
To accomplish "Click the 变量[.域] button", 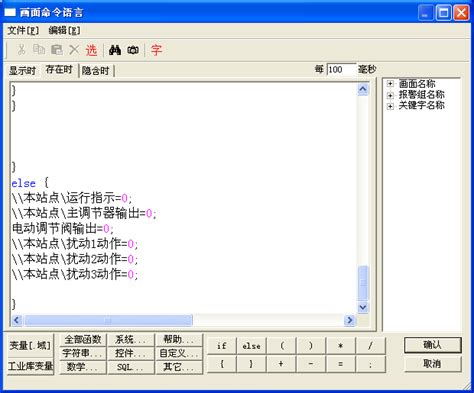I will pyautogui.click(x=30, y=346).
